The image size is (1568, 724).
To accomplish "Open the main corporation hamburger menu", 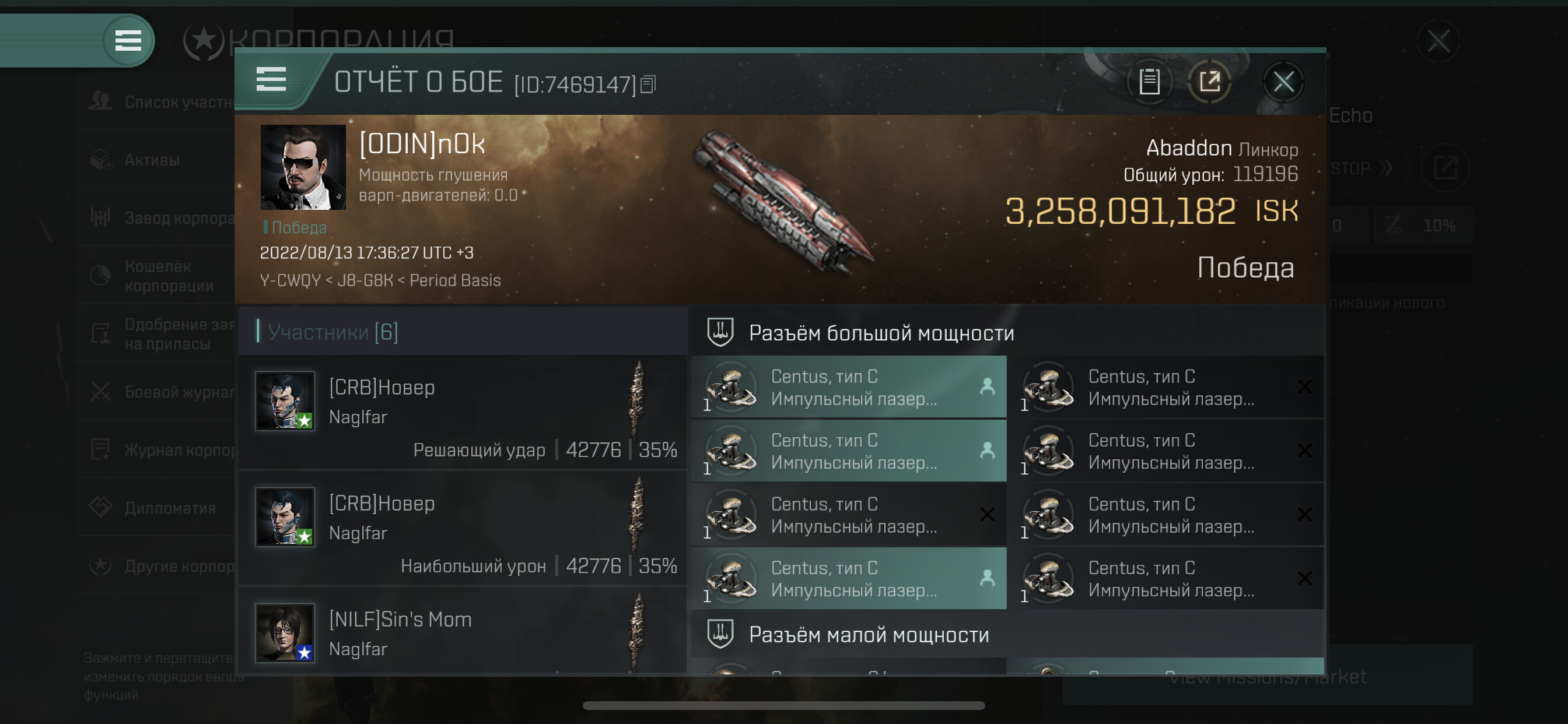I will coord(128,41).
